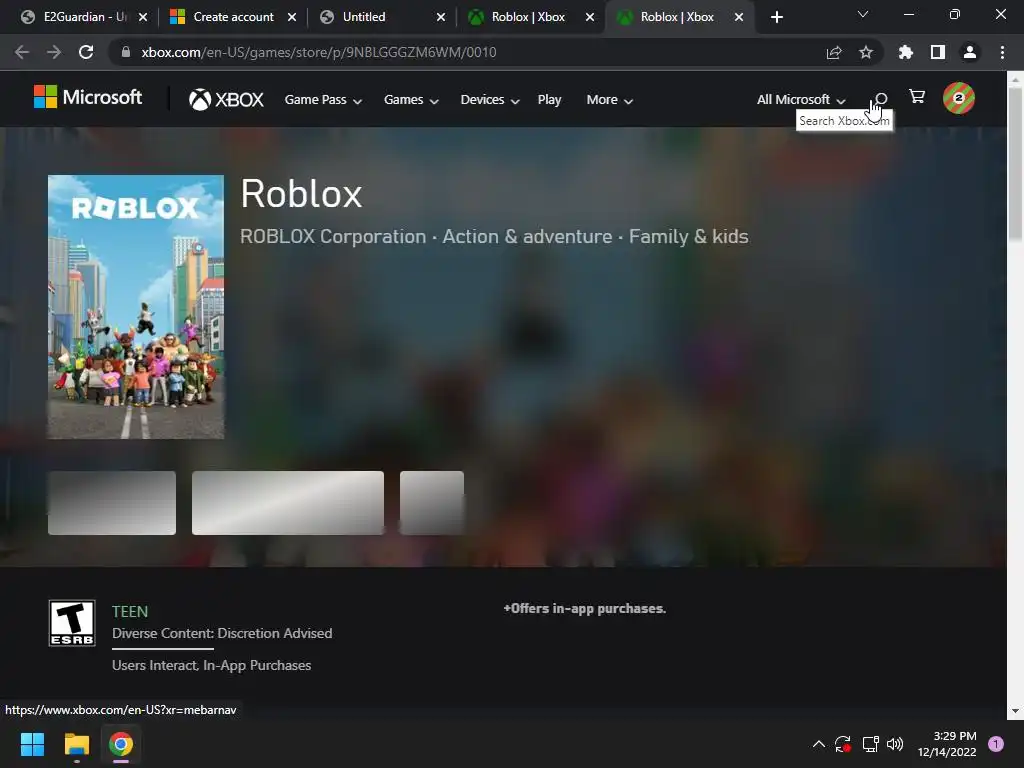Open the shopping cart
This screenshot has height=768, width=1024.
[x=916, y=97]
